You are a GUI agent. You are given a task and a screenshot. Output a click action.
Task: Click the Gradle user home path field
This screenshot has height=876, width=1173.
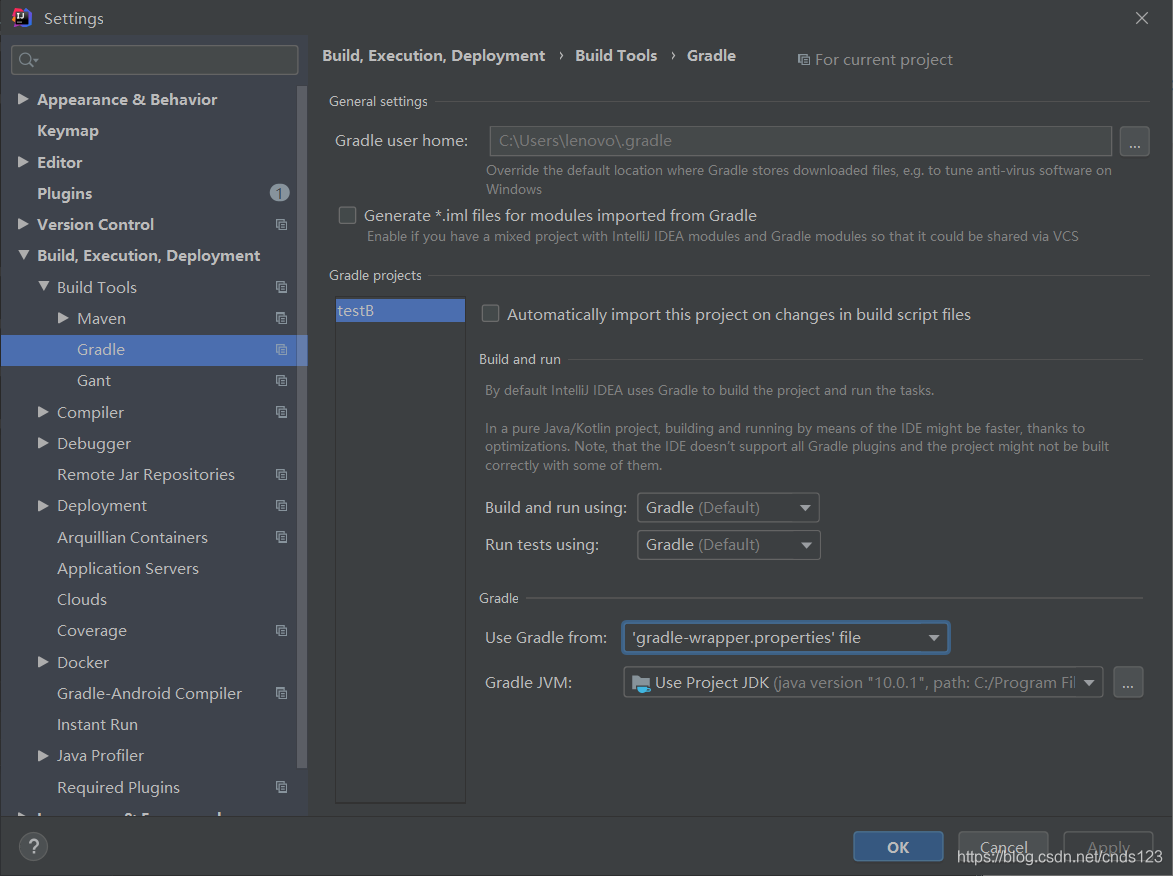pos(800,141)
